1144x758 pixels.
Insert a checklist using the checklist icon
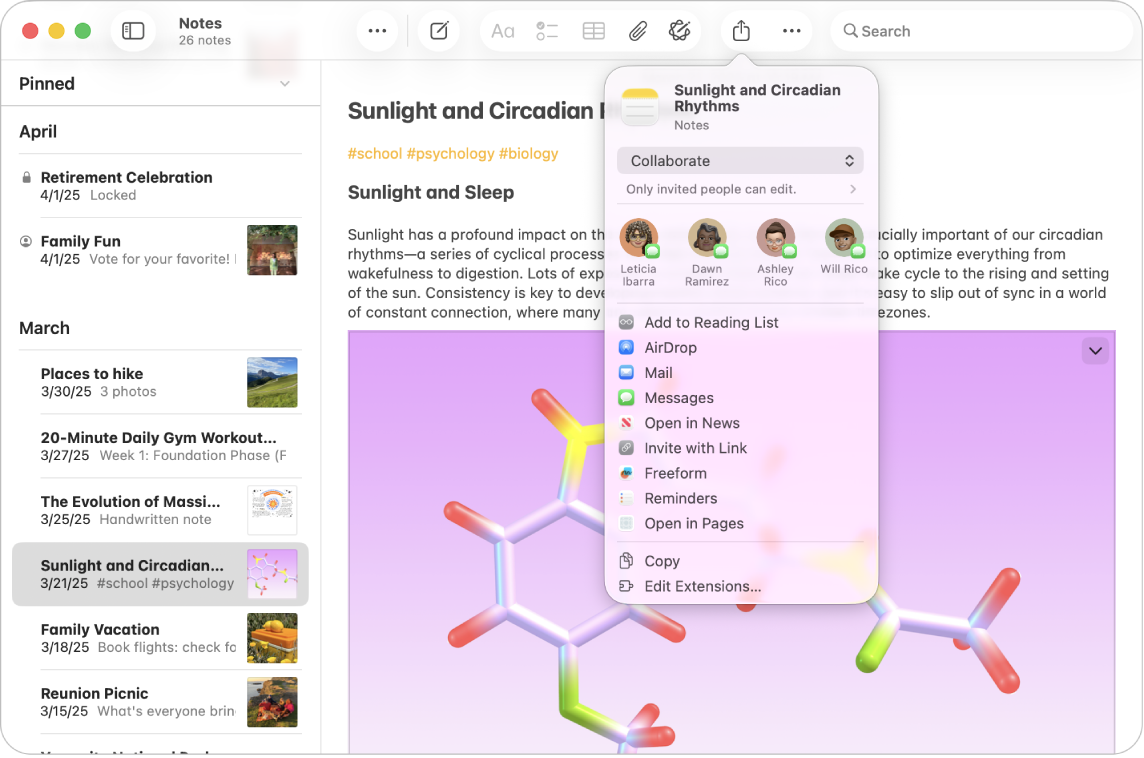547,31
